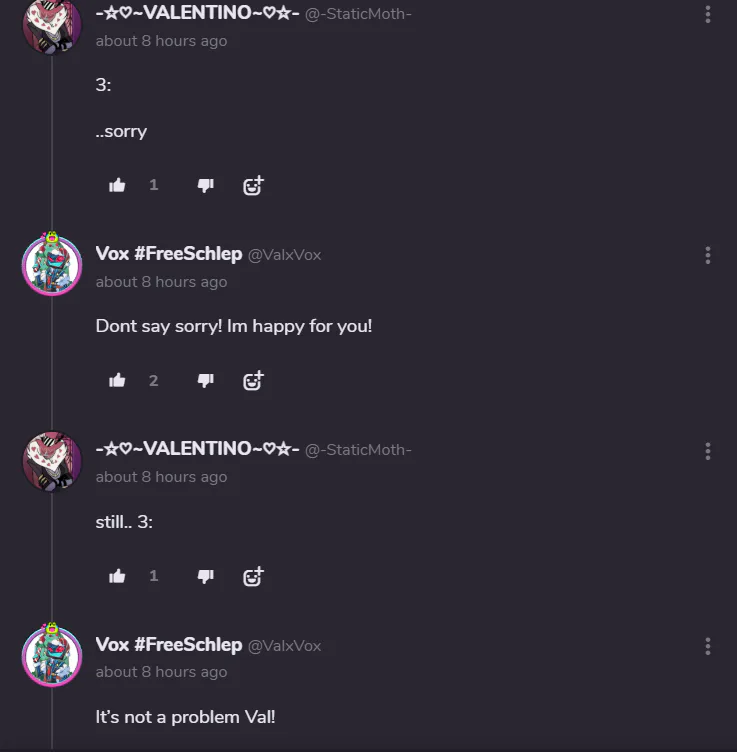The width and height of the screenshot is (737, 752).
Task: Open three-dot menu on "Dont say sorry!" comment
Action: 708,255
